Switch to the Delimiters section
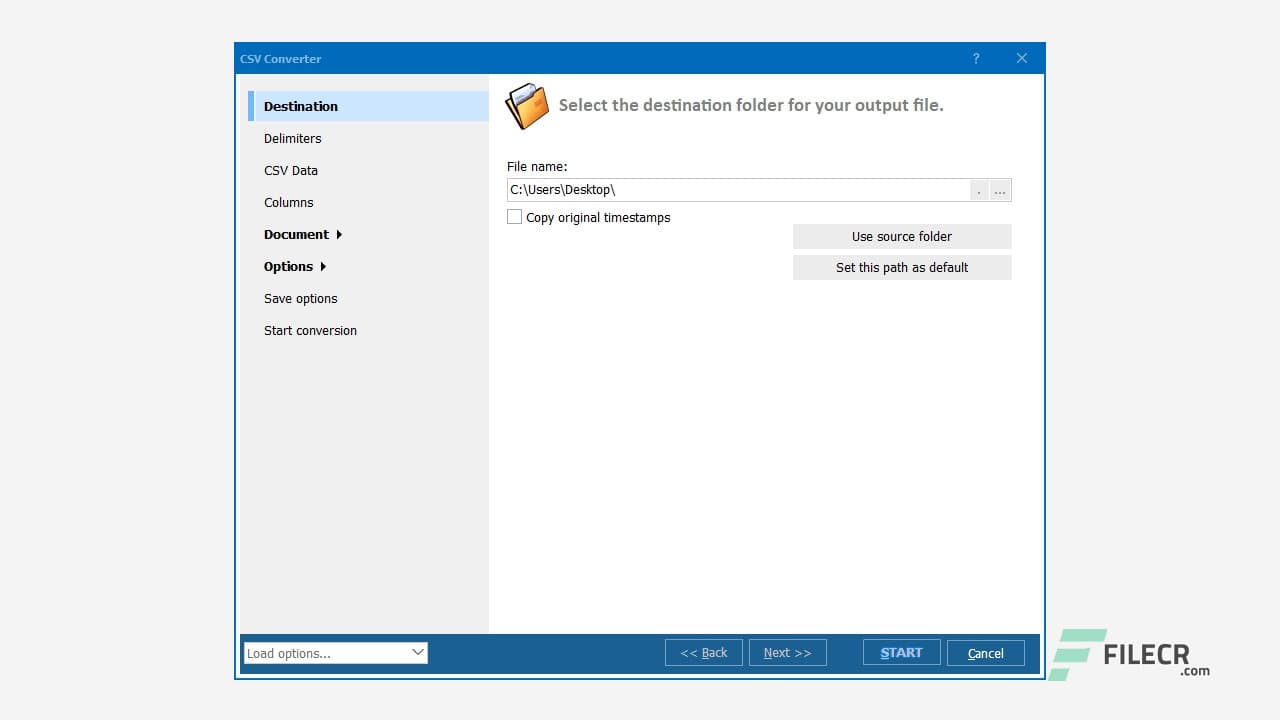 pyautogui.click(x=292, y=138)
